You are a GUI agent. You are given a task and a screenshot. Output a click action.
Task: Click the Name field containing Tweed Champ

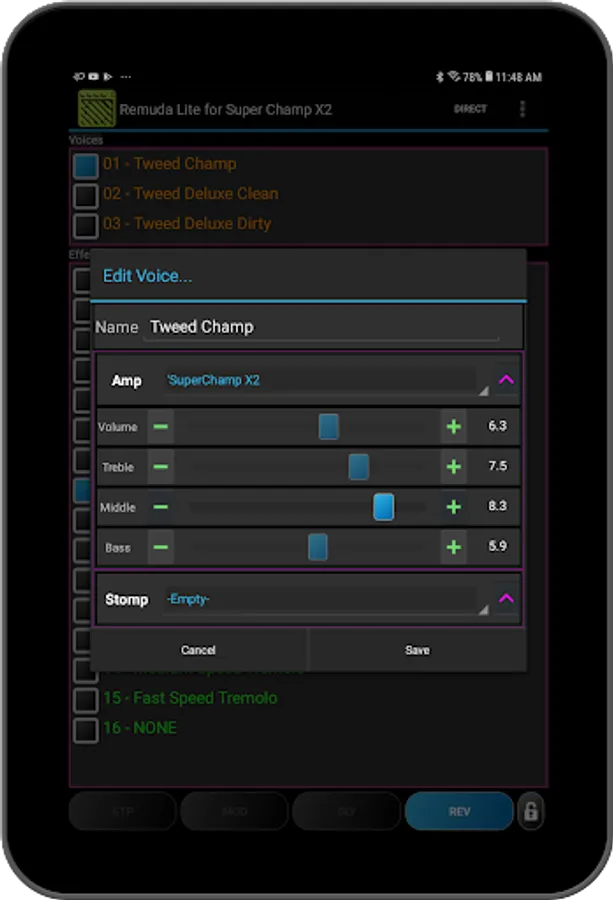coord(321,327)
